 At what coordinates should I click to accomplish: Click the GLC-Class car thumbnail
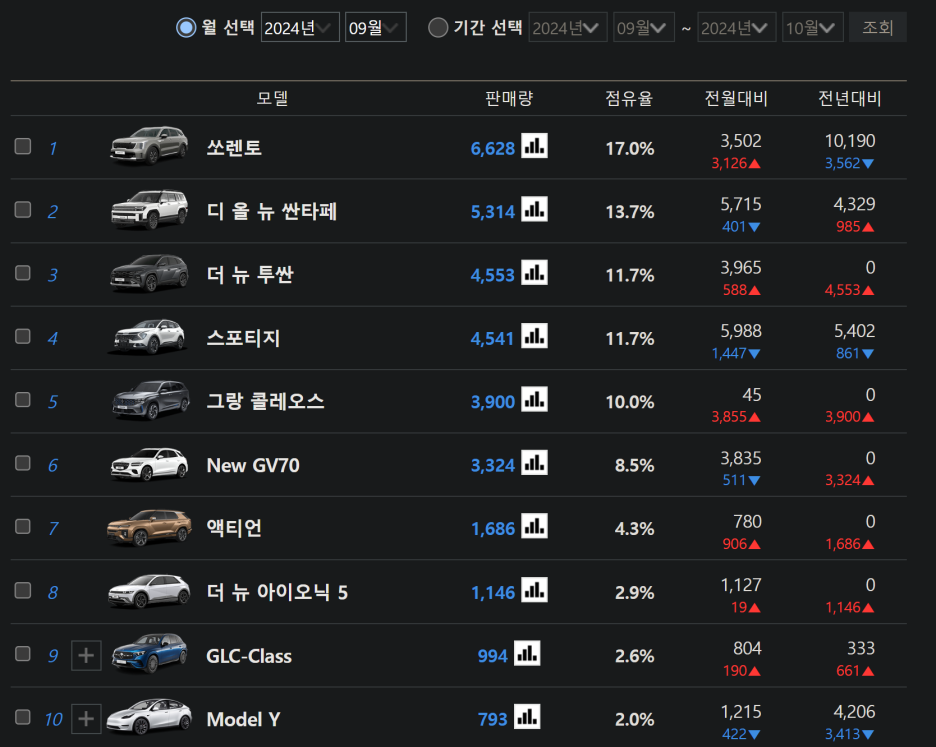coord(149,653)
